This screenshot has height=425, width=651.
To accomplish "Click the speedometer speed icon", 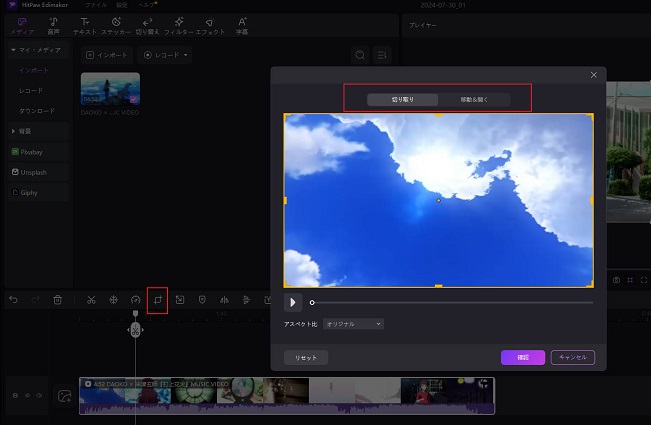I will pyautogui.click(x=135, y=300).
